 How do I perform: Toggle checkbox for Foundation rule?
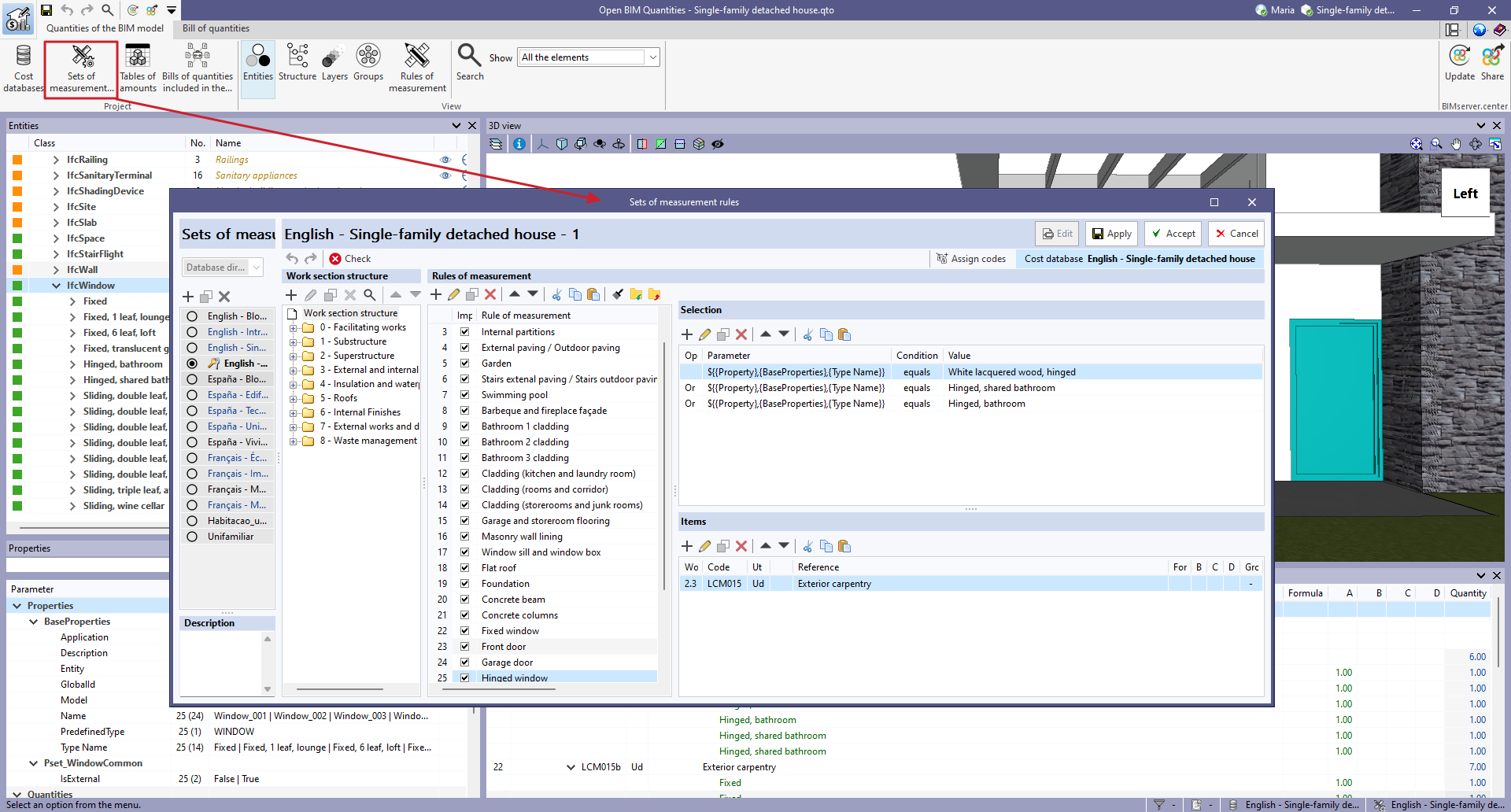coord(464,584)
